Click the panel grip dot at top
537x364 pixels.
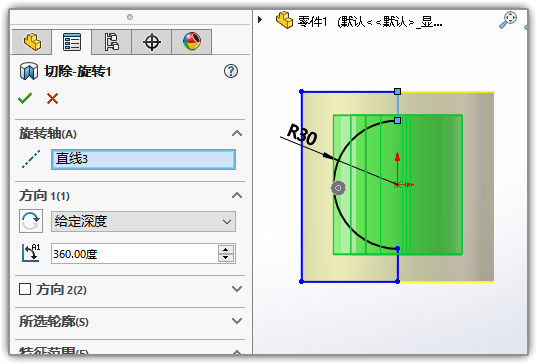pos(130,17)
